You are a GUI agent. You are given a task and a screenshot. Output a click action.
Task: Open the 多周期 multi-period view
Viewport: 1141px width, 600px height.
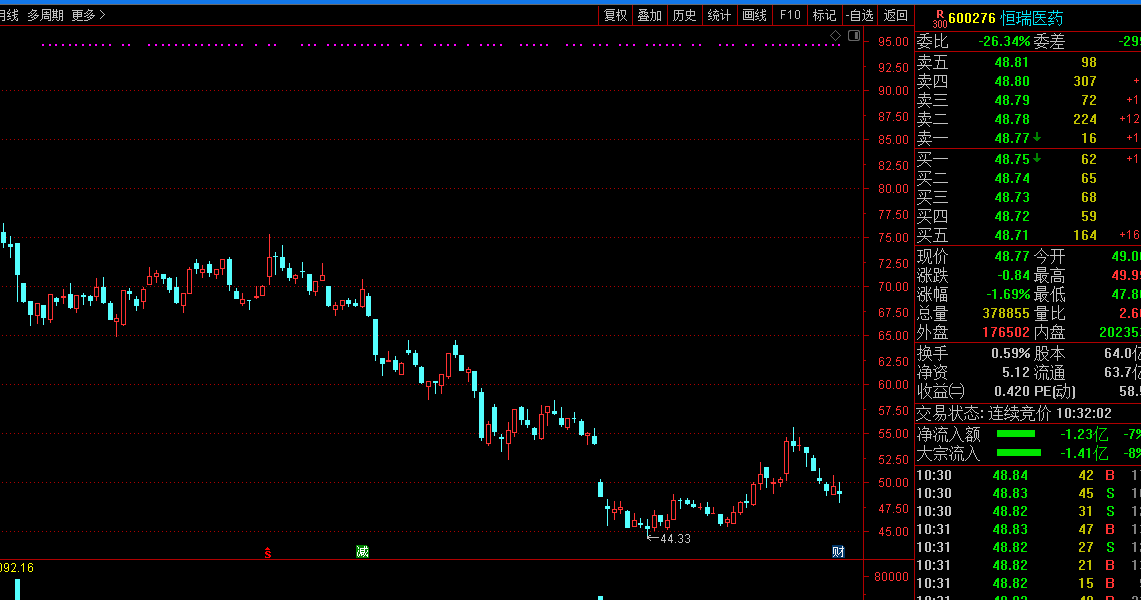tap(45, 15)
